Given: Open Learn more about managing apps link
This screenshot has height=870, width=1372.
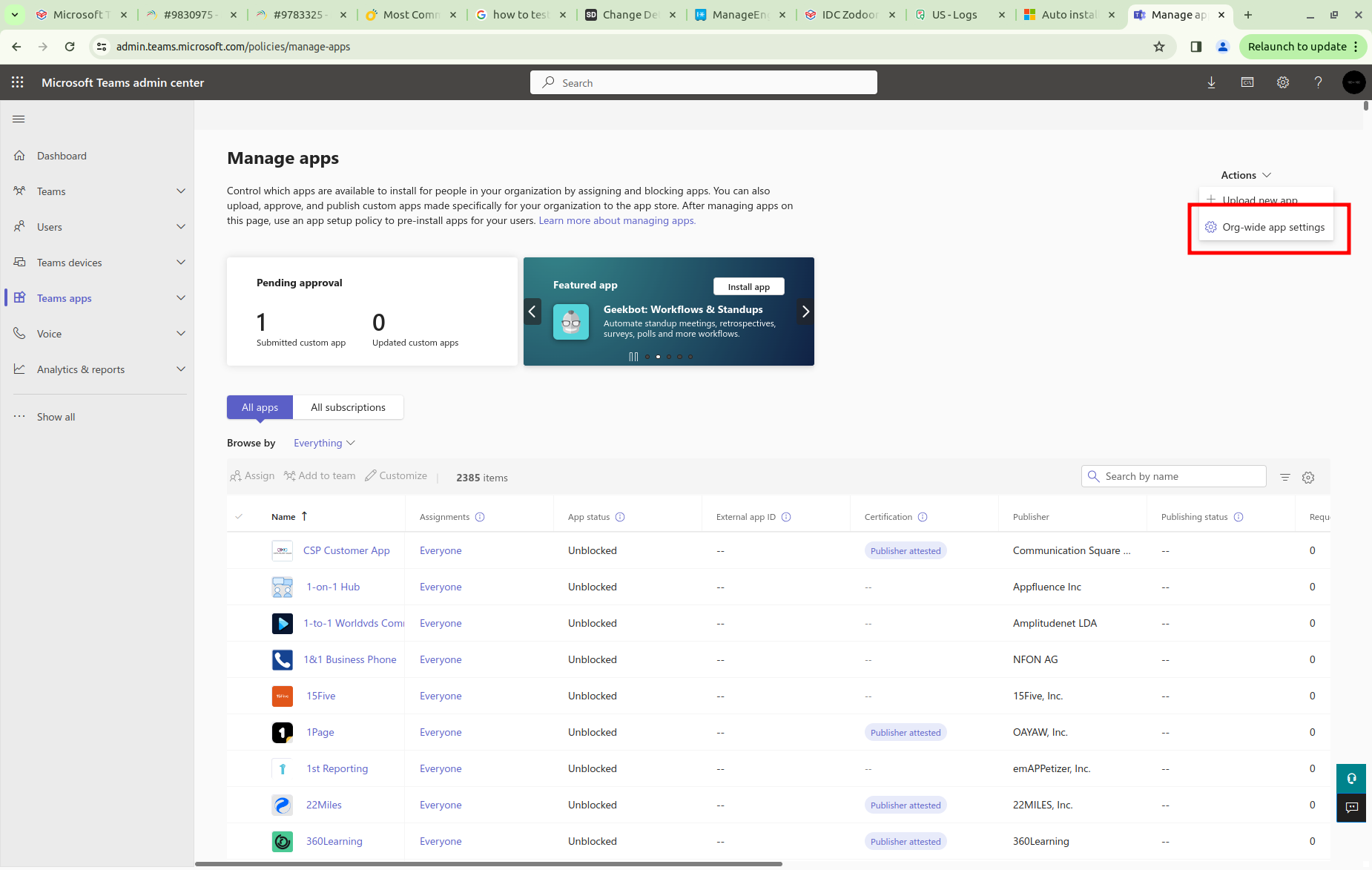Looking at the screenshot, I should click(x=617, y=220).
